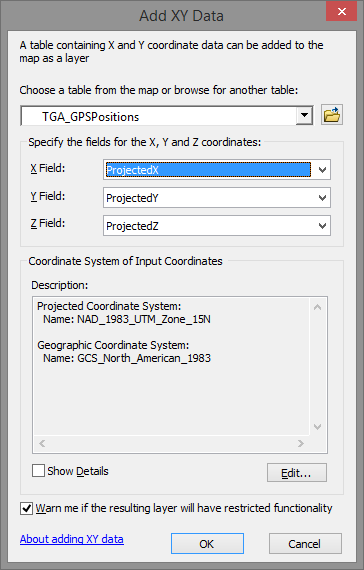
Task: Click the description box scroll up arrow
Action: tap(317, 307)
